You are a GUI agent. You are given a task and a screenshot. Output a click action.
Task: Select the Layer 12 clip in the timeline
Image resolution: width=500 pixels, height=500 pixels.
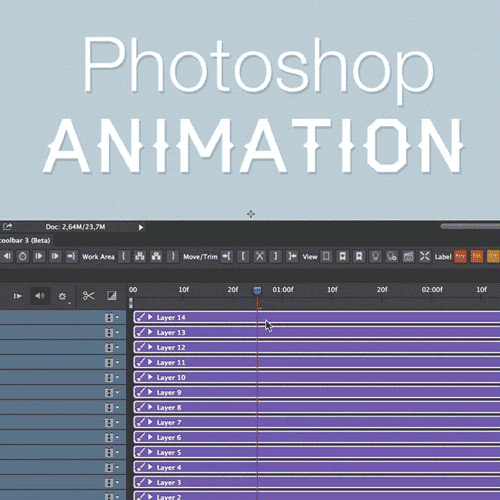(x=317, y=347)
